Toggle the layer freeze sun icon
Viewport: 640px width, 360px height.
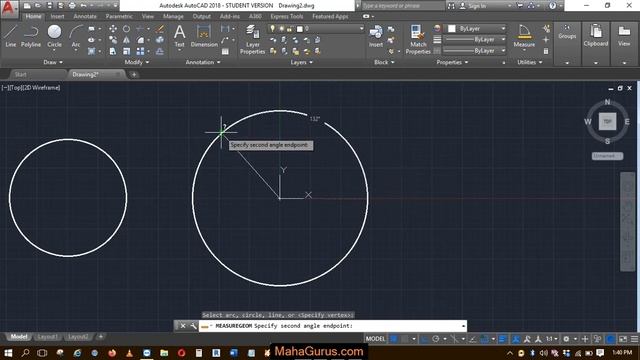pyautogui.click(x=281, y=29)
